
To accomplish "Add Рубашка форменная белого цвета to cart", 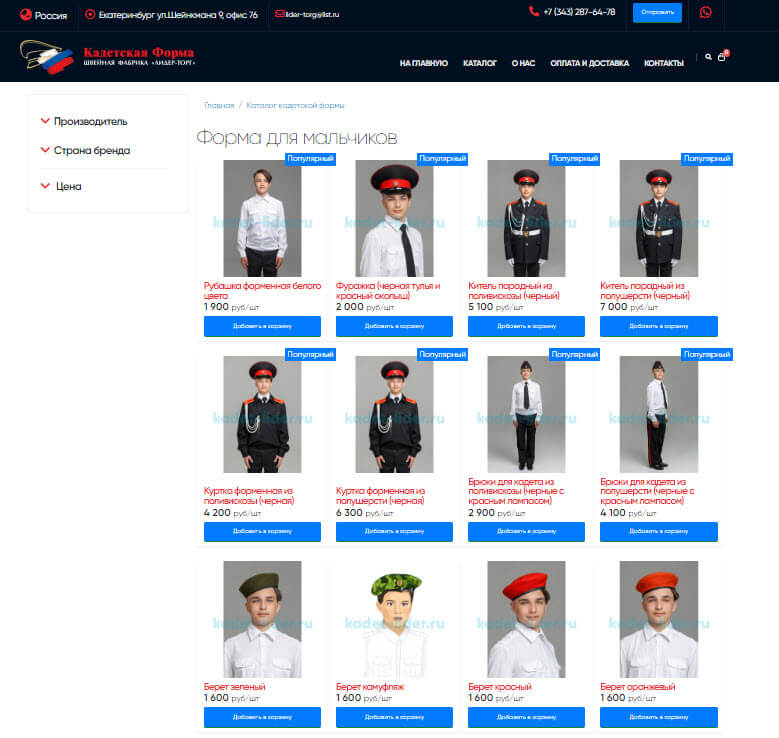I will click(262, 326).
